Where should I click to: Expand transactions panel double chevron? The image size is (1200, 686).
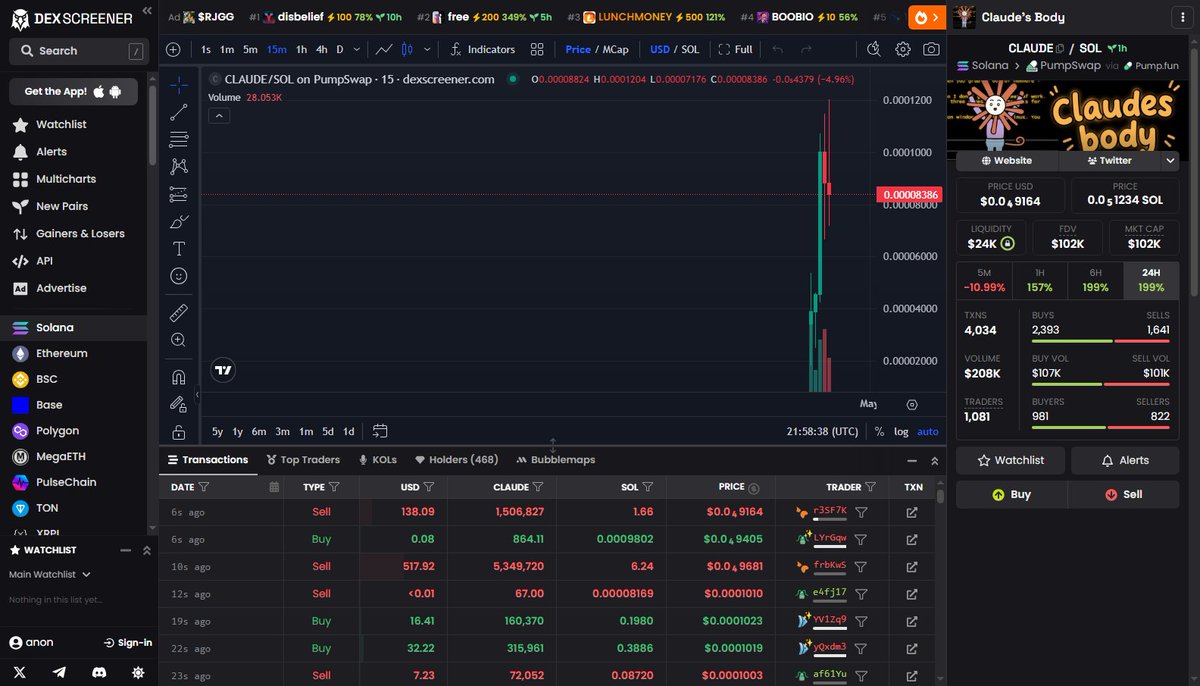pyautogui.click(x=935, y=461)
